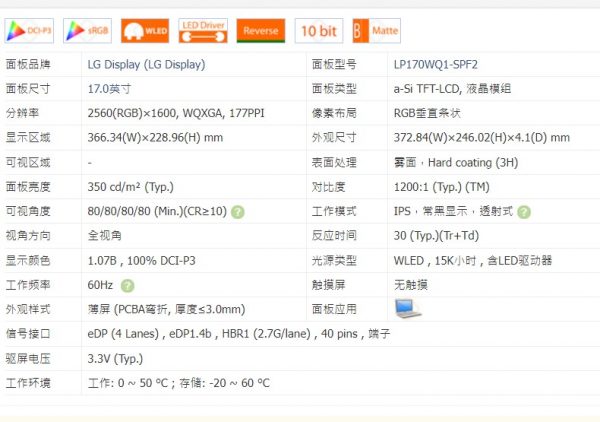Click the orange Reverse badge
The height and width of the screenshot is (422, 600).
(x=261, y=31)
